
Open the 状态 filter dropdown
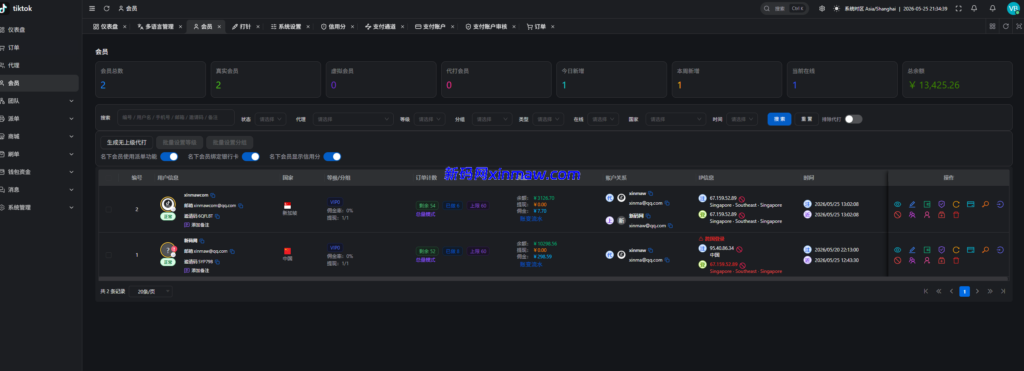(270, 119)
